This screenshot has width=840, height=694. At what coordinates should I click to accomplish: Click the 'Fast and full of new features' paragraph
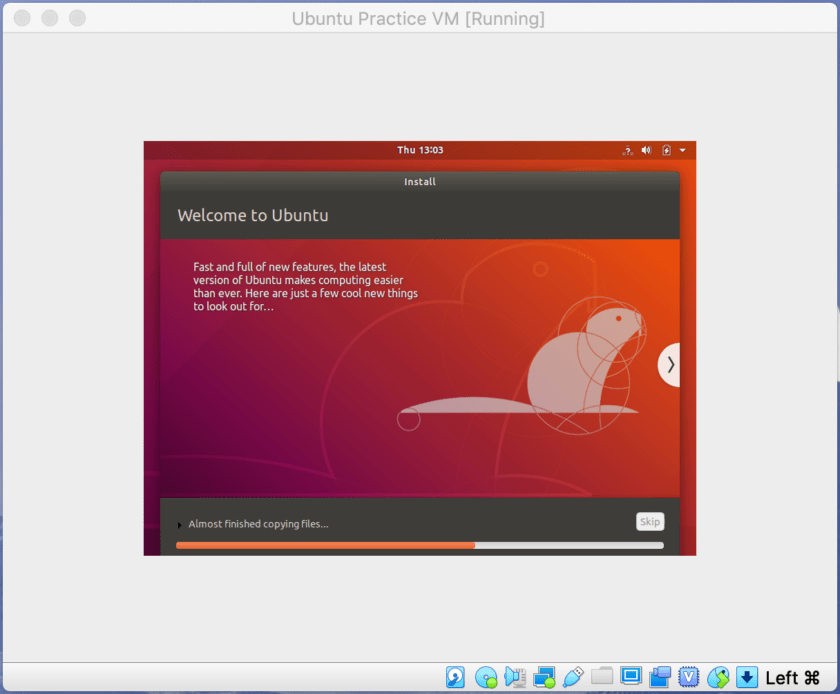pyautogui.click(x=305, y=287)
